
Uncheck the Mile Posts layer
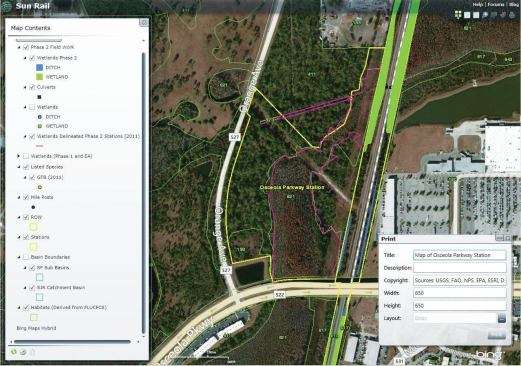click(x=26, y=197)
